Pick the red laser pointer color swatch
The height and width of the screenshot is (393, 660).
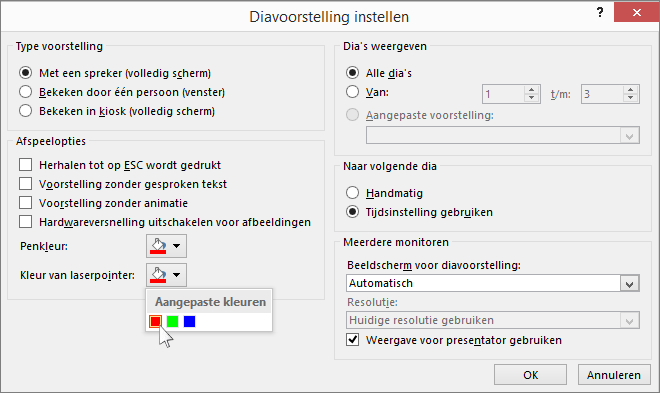pos(155,321)
